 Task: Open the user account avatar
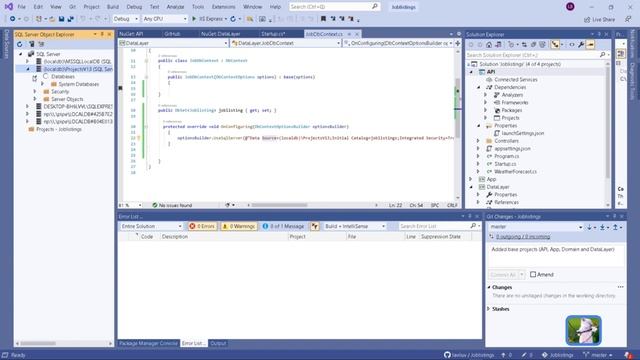[570, 7]
